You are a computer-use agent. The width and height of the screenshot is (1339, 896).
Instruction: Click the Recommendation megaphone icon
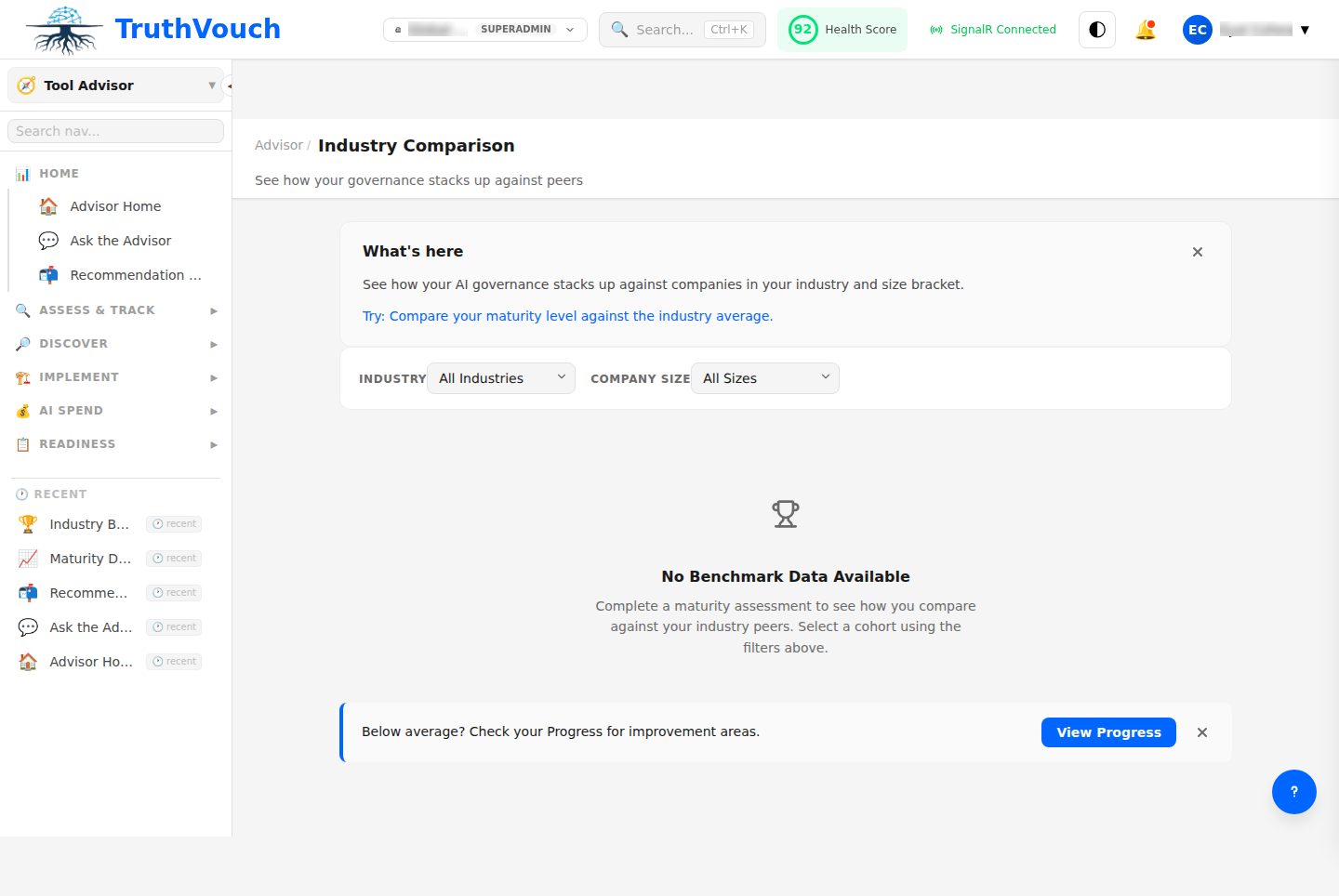(48, 274)
